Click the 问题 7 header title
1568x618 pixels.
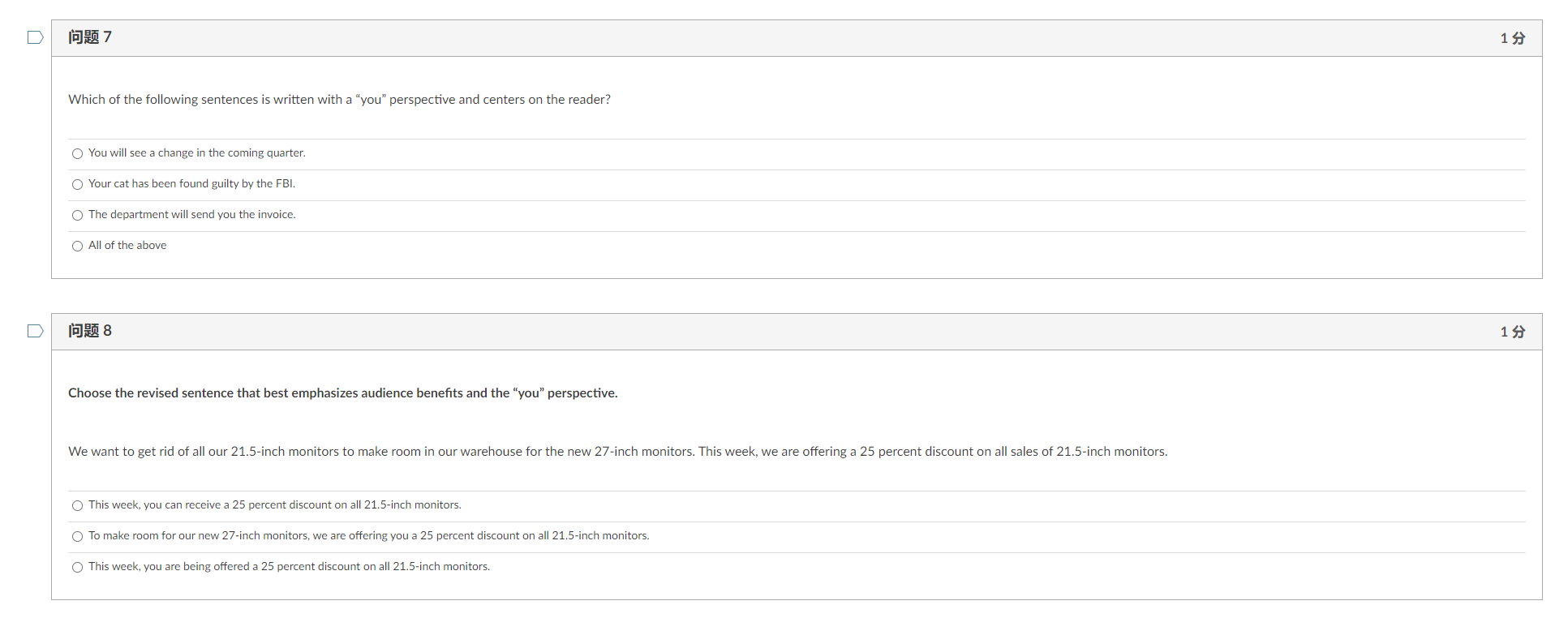pyautogui.click(x=90, y=37)
